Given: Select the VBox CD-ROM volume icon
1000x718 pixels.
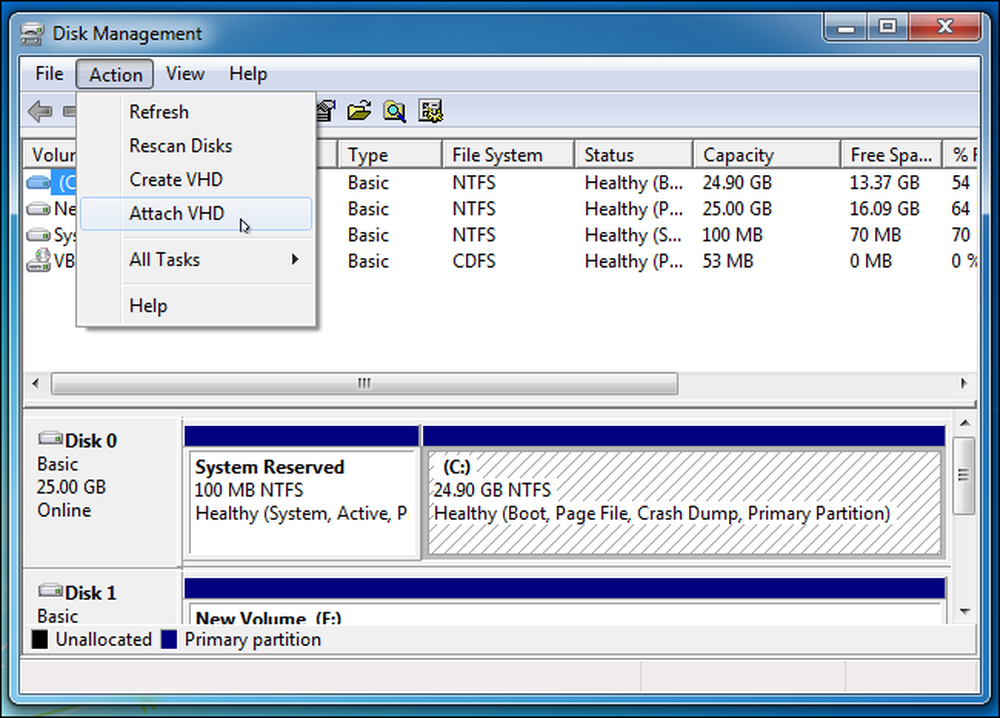Looking at the screenshot, I should [38, 261].
